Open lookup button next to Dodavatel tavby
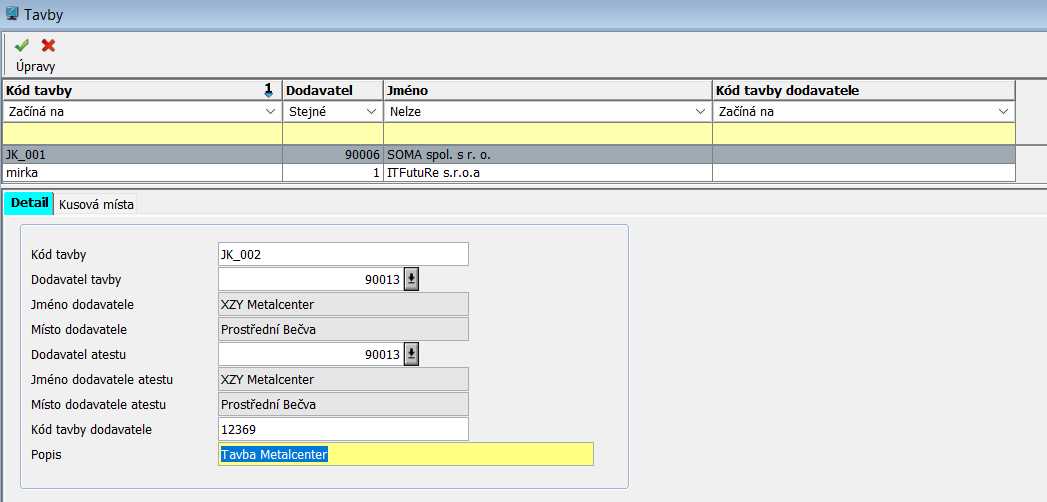The width and height of the screenshot is (1047, 502). click(x=411, y=279)
